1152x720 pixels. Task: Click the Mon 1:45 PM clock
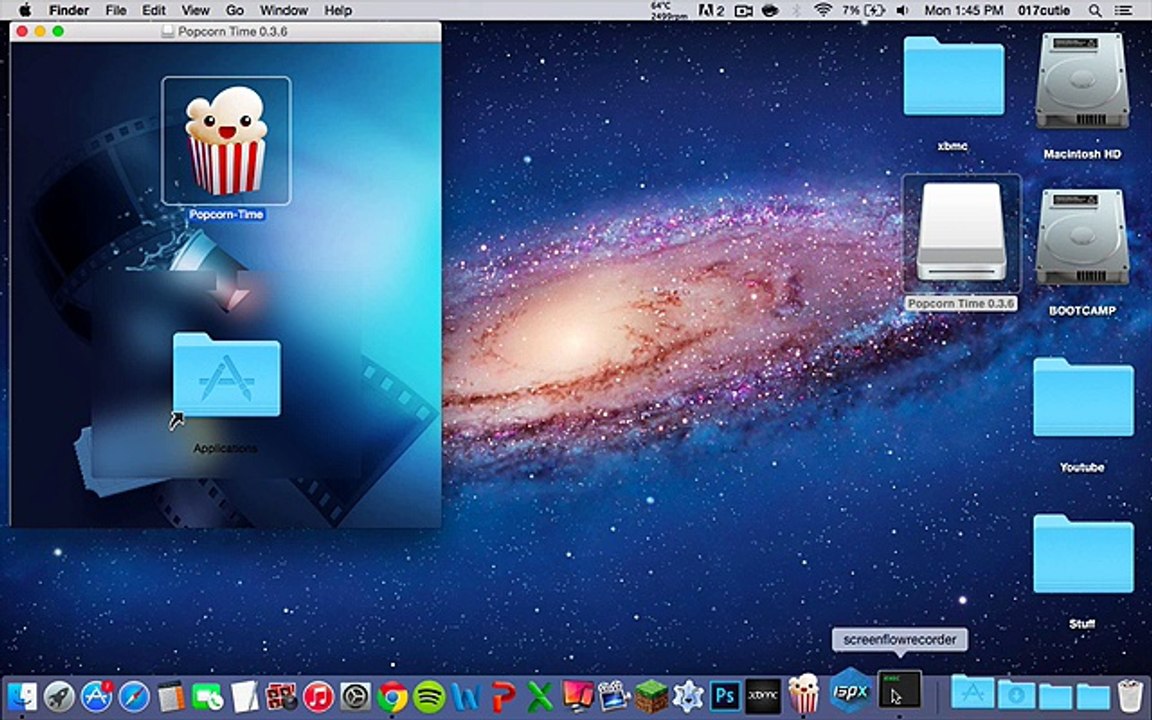pos(963,10)
